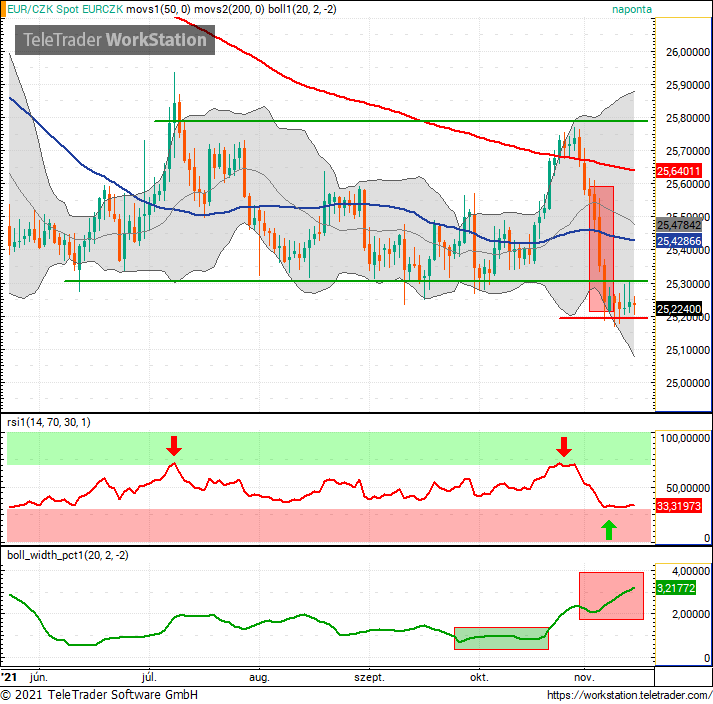This screenshot has width=713, height=704.
Task: Click the nov. month label on time axis
Action: [584, 678]
